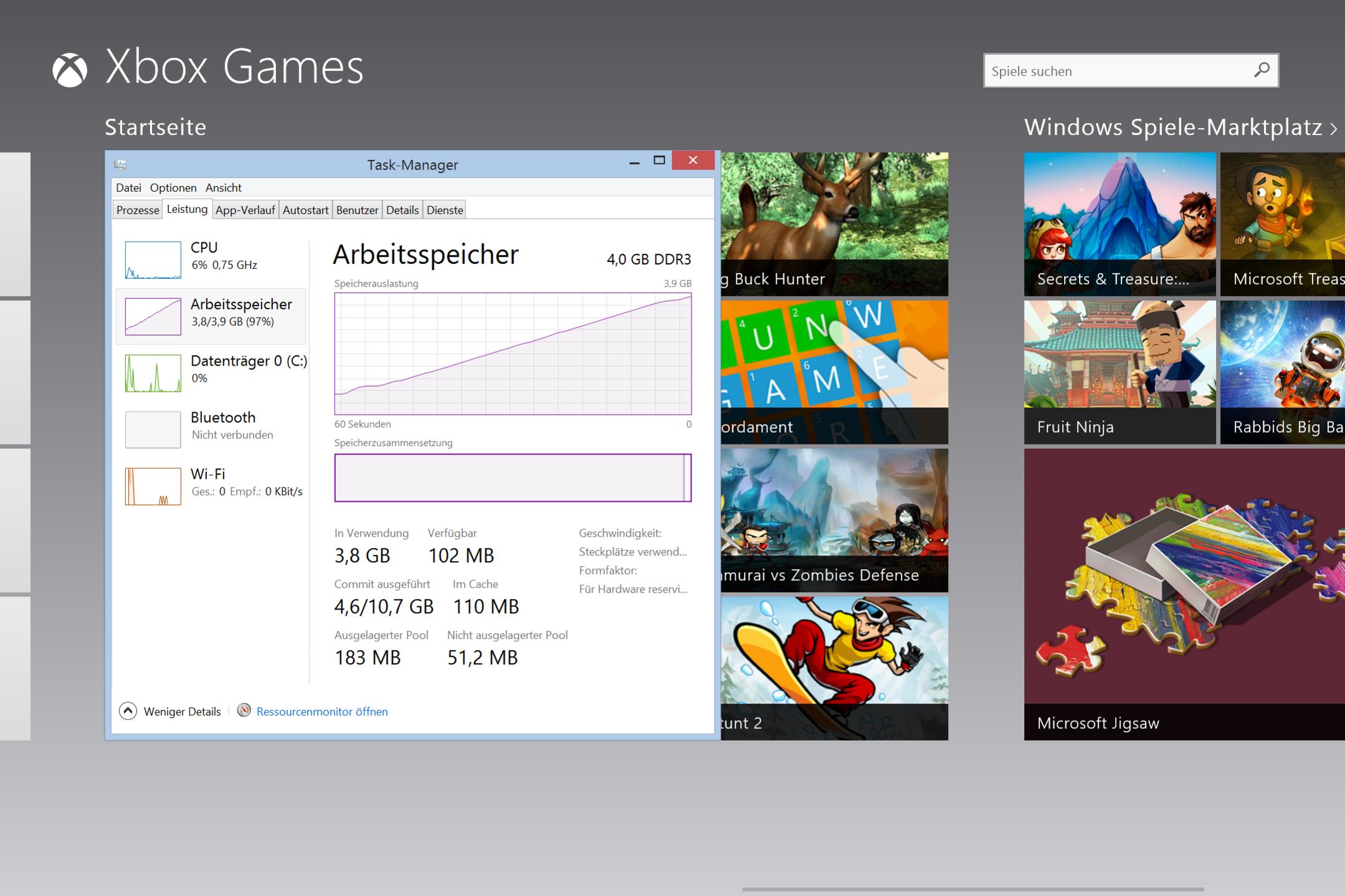Select the Datenträger 0 (C:) graph
1345x896 pixels.
(x=153, y=373)
